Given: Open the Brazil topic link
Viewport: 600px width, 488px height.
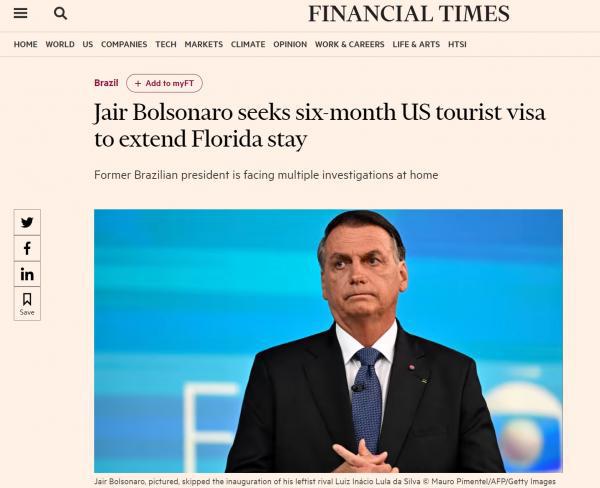Looking at the screenshot, I should (106, 83).
